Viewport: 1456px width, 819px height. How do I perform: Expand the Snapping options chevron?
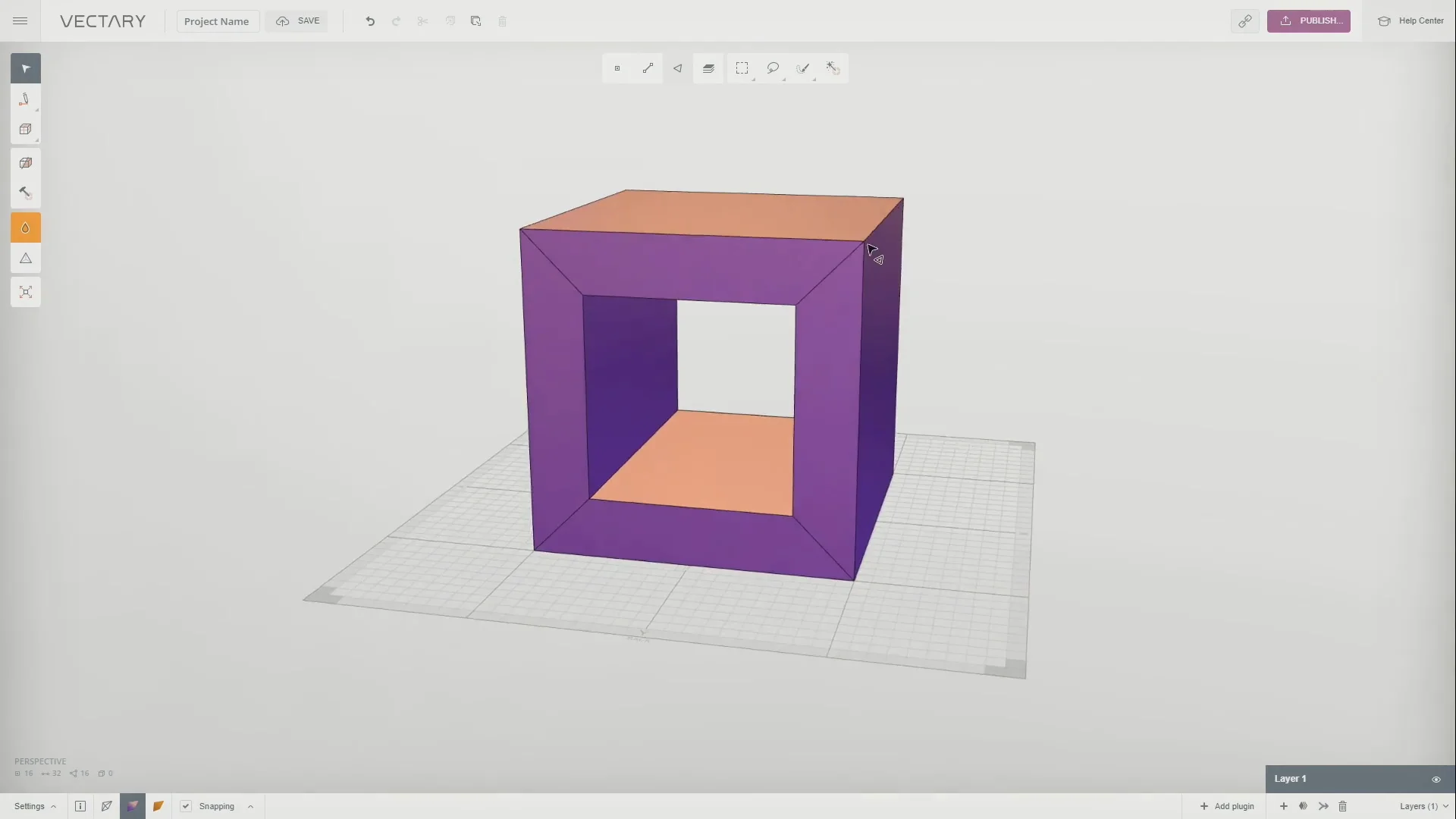pyautogui.click(x=250, y=806)
